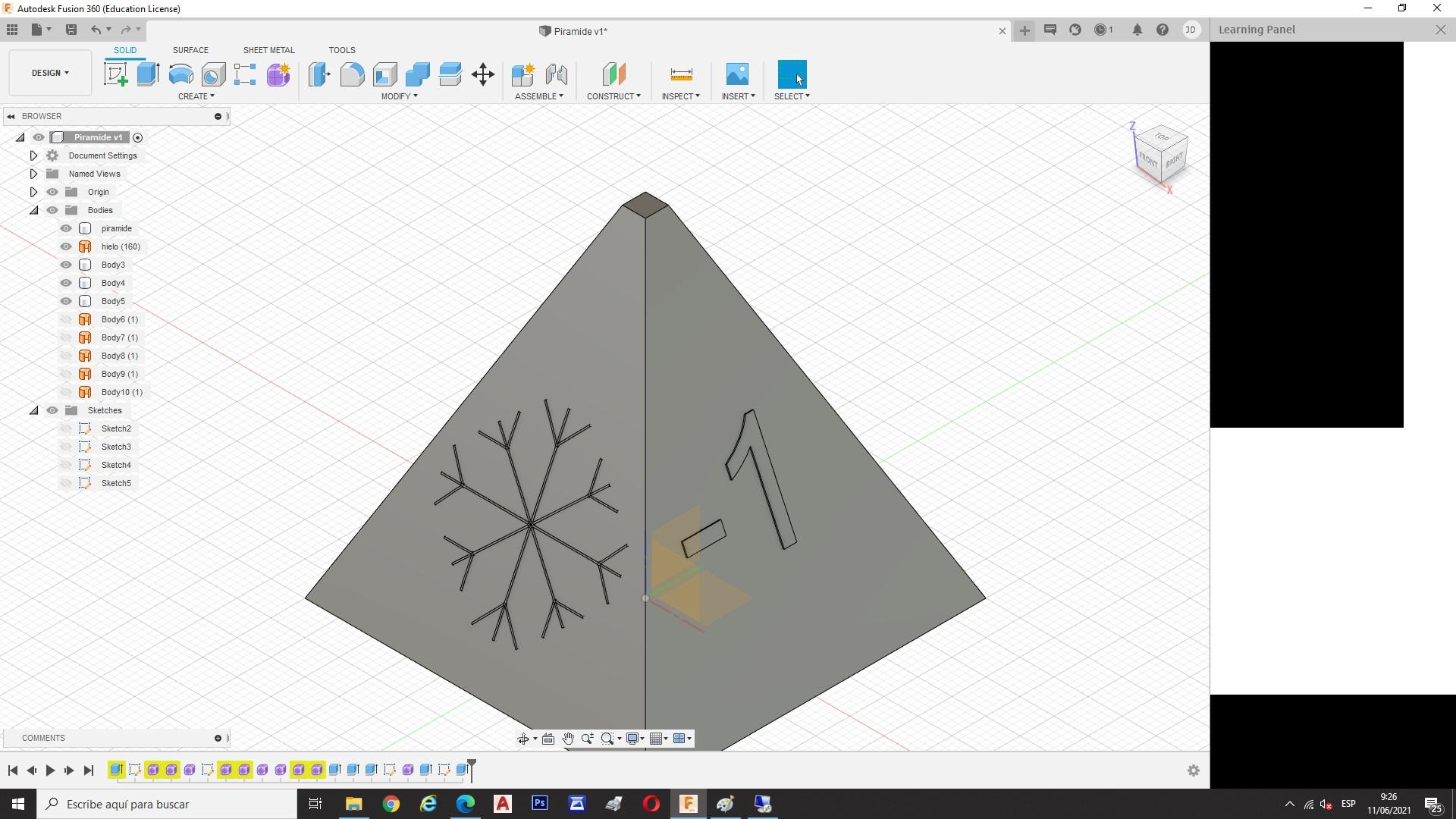Image resolution: width=1456 pixels, height=819 pixels.
Task: Click the Fillet tool in Modify
Action: tap(352, 74)
